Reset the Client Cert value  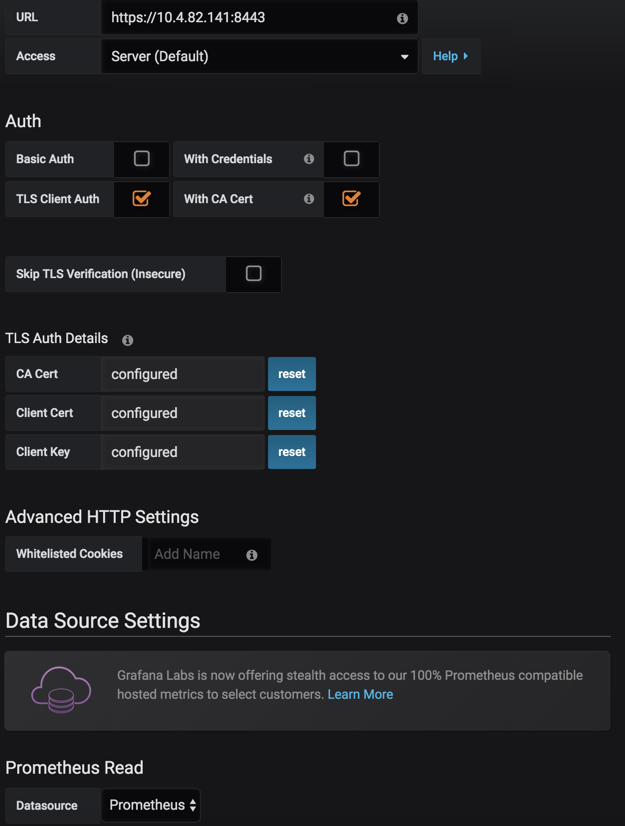pyautogui.click(x=292, y=413)
